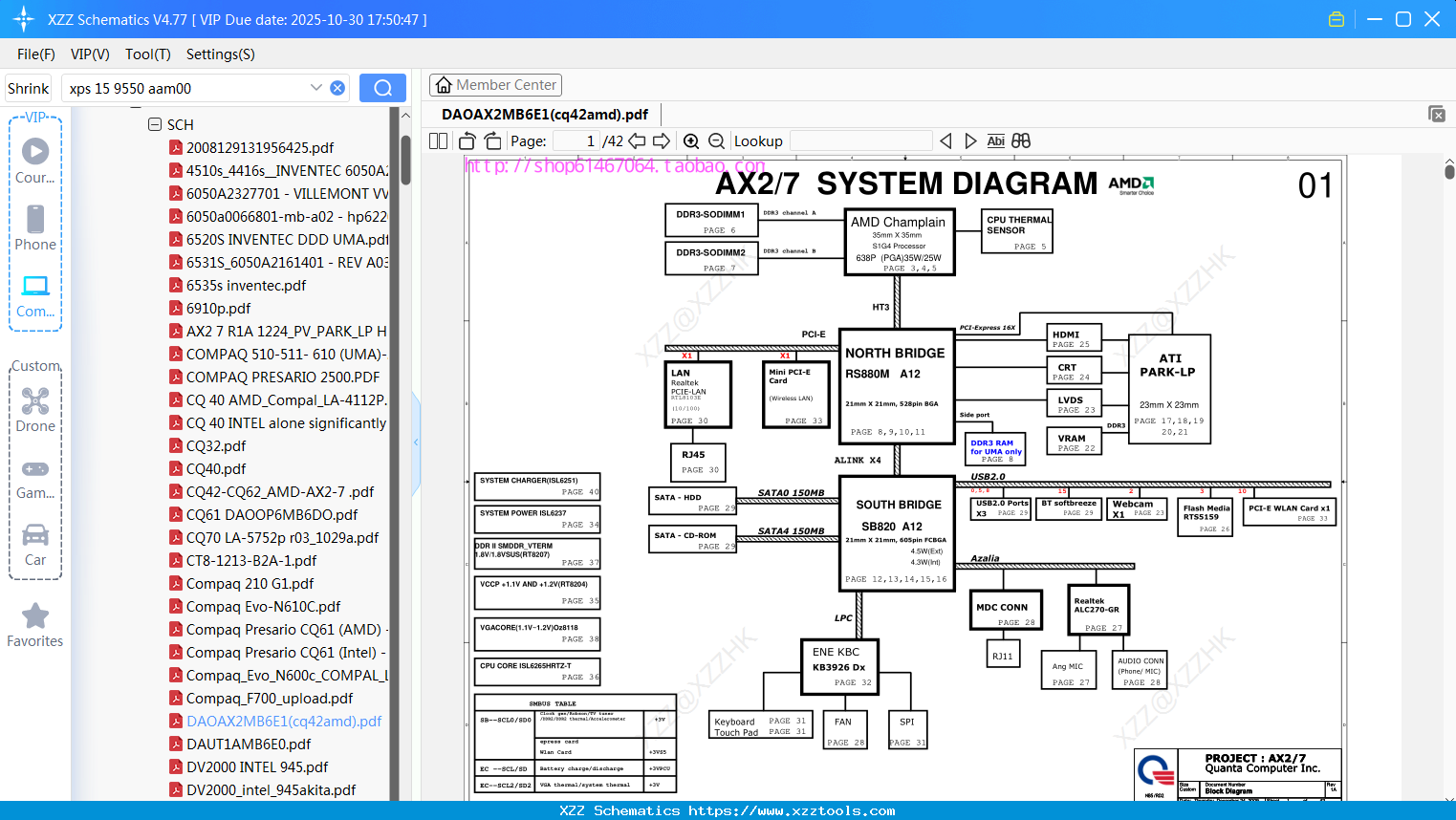Open the Settings menu
1456x820 pixels.
pyautogui.click(x=221, y=54)
